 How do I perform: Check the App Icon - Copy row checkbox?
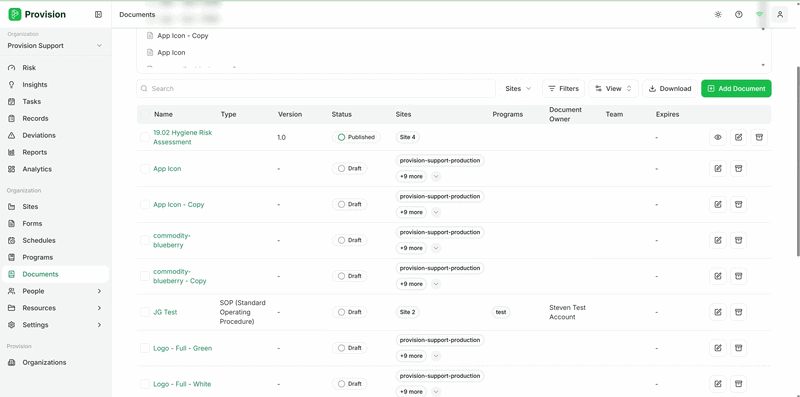(145, 204)
